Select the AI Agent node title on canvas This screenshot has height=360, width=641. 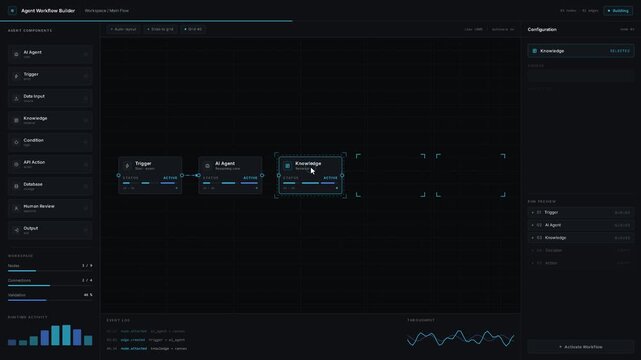225,163
